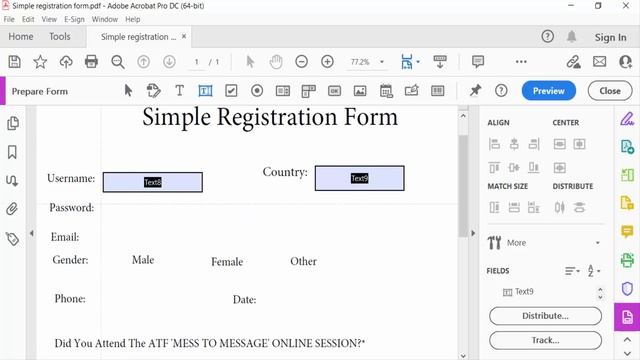Zoom out with minus button
This screenshot has width=640, height=360.
point(301,62)
